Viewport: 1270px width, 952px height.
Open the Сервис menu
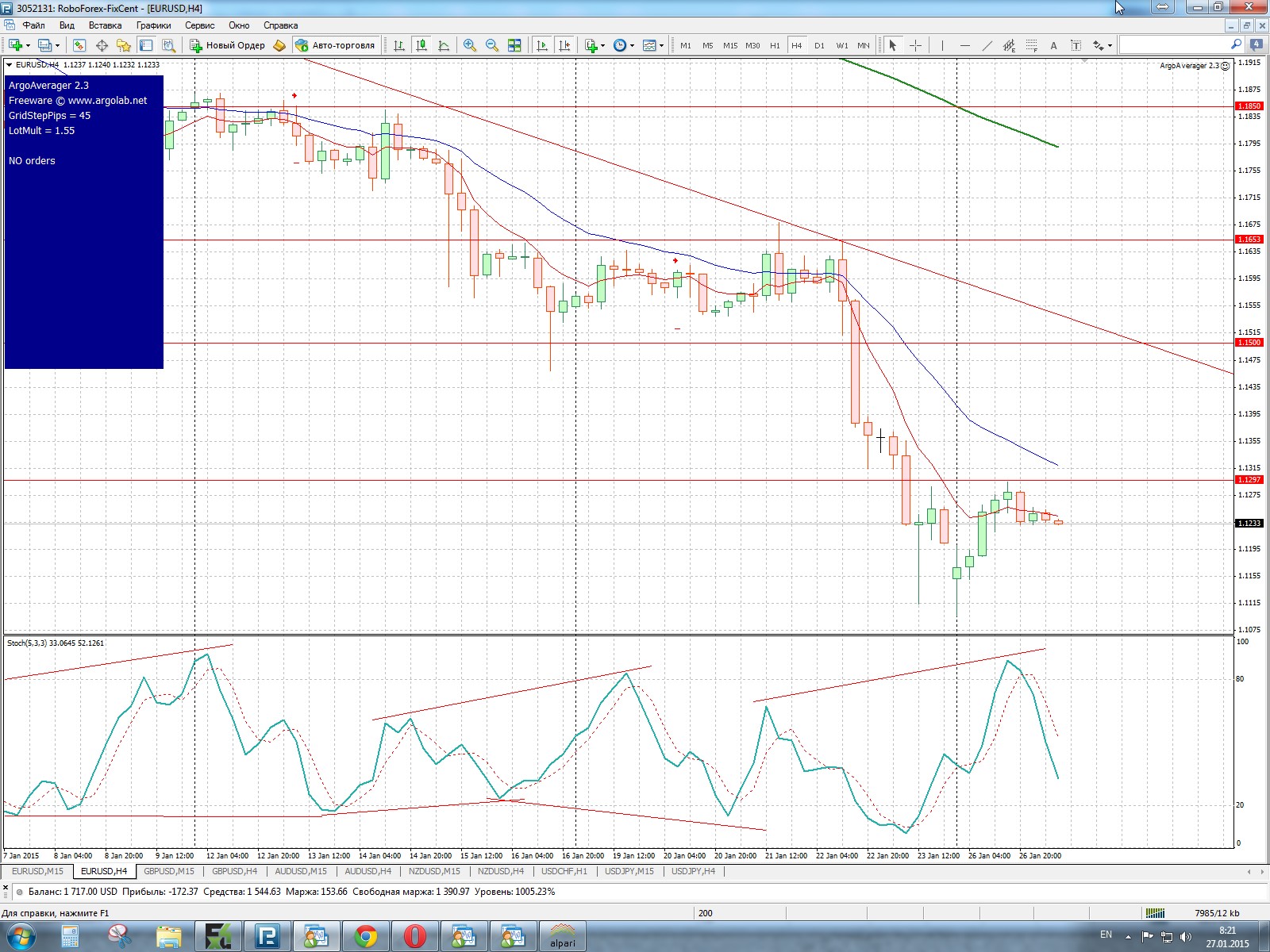(x=199, y=25)
